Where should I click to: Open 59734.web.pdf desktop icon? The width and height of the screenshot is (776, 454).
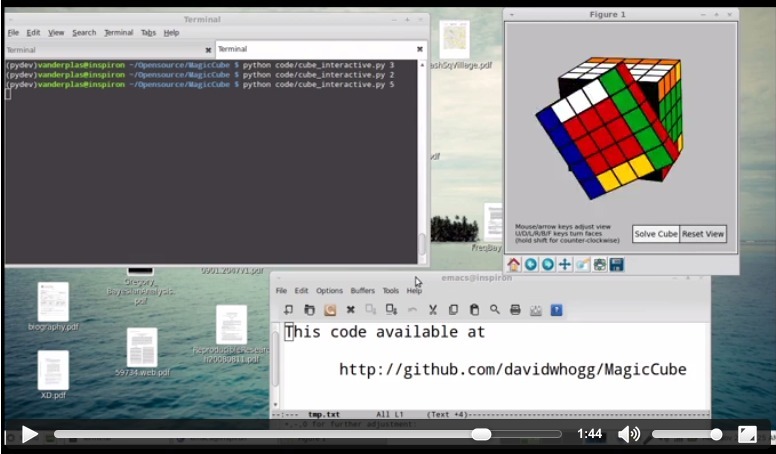(142, 348)
